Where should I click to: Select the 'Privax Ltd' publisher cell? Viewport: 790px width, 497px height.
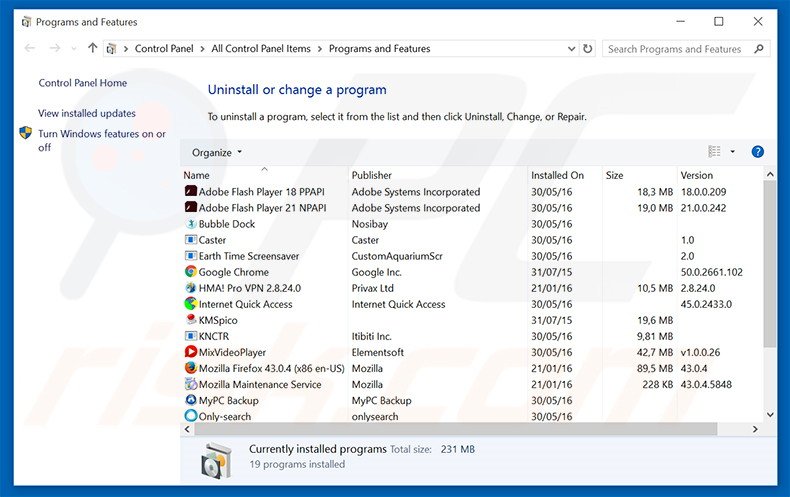tap(372, 288)
